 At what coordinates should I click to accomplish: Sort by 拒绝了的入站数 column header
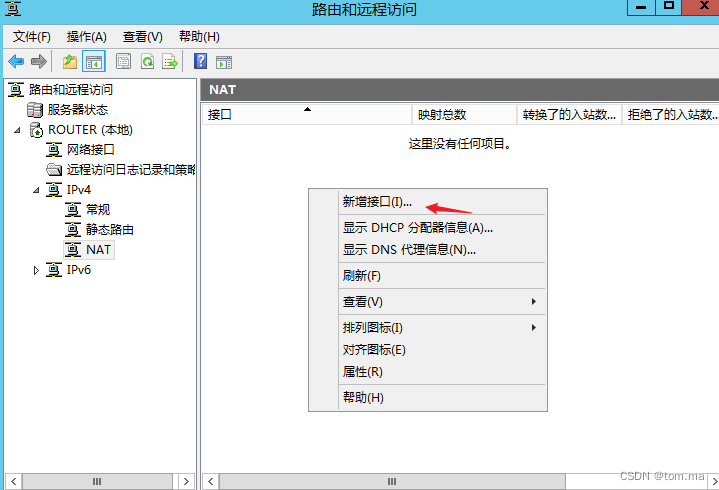pyautogui.click(x=670, y=115)
